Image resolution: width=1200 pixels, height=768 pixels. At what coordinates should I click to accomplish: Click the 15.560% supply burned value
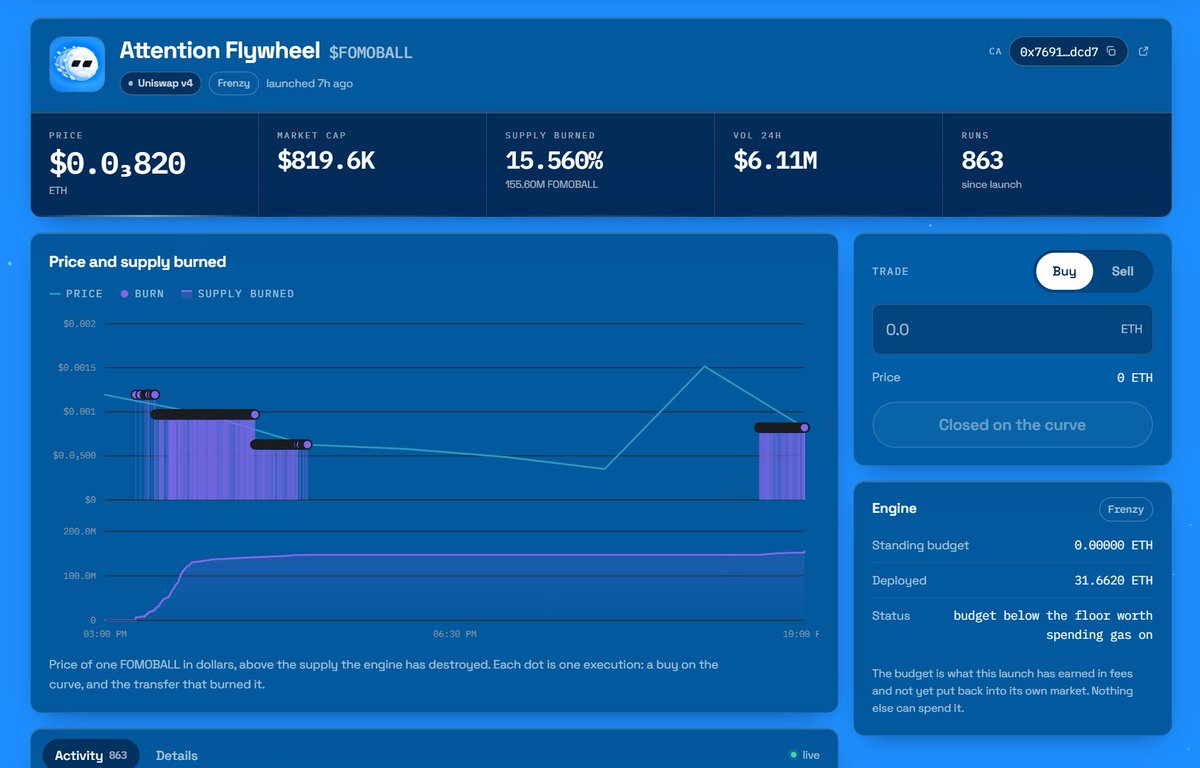click(x=554, y=160)
